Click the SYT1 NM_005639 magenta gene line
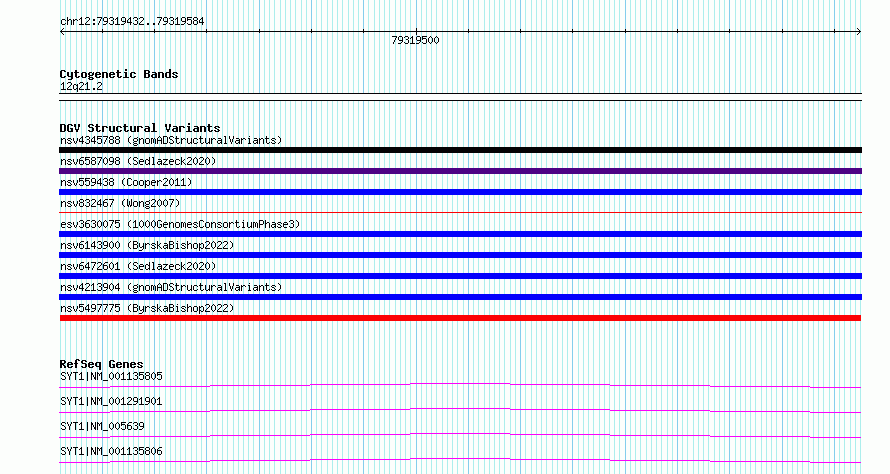This screenshot has width=890, height=474. [x=460, y=435]
